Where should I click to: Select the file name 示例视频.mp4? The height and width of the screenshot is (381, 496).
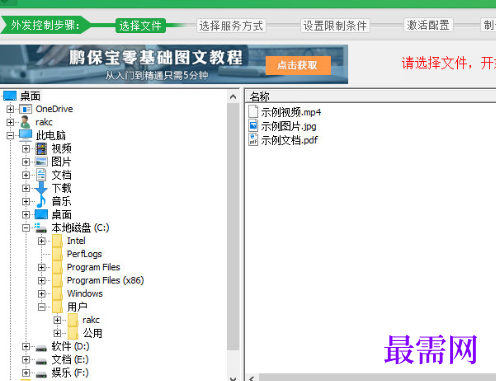[x=291, y=112]
